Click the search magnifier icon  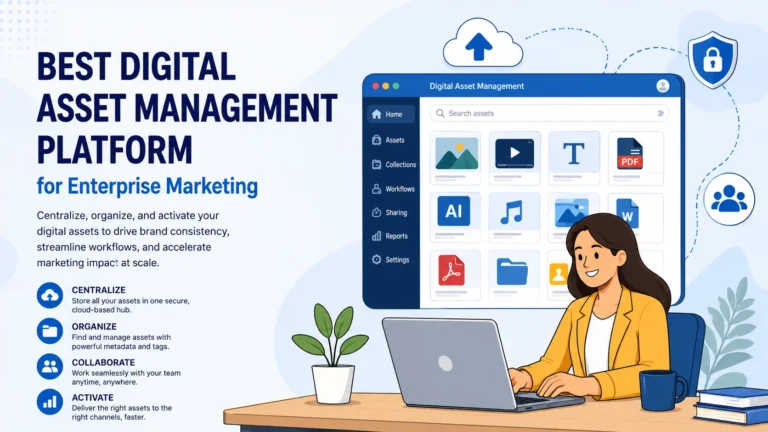tap(440, 113)
